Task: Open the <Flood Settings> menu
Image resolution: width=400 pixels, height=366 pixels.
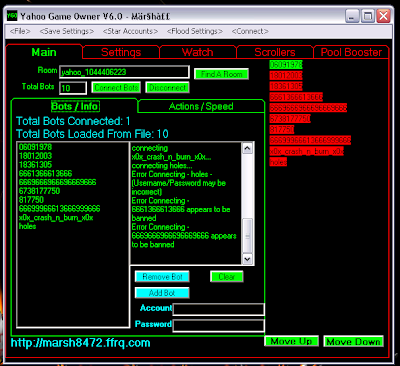Action: coord(195,31)
